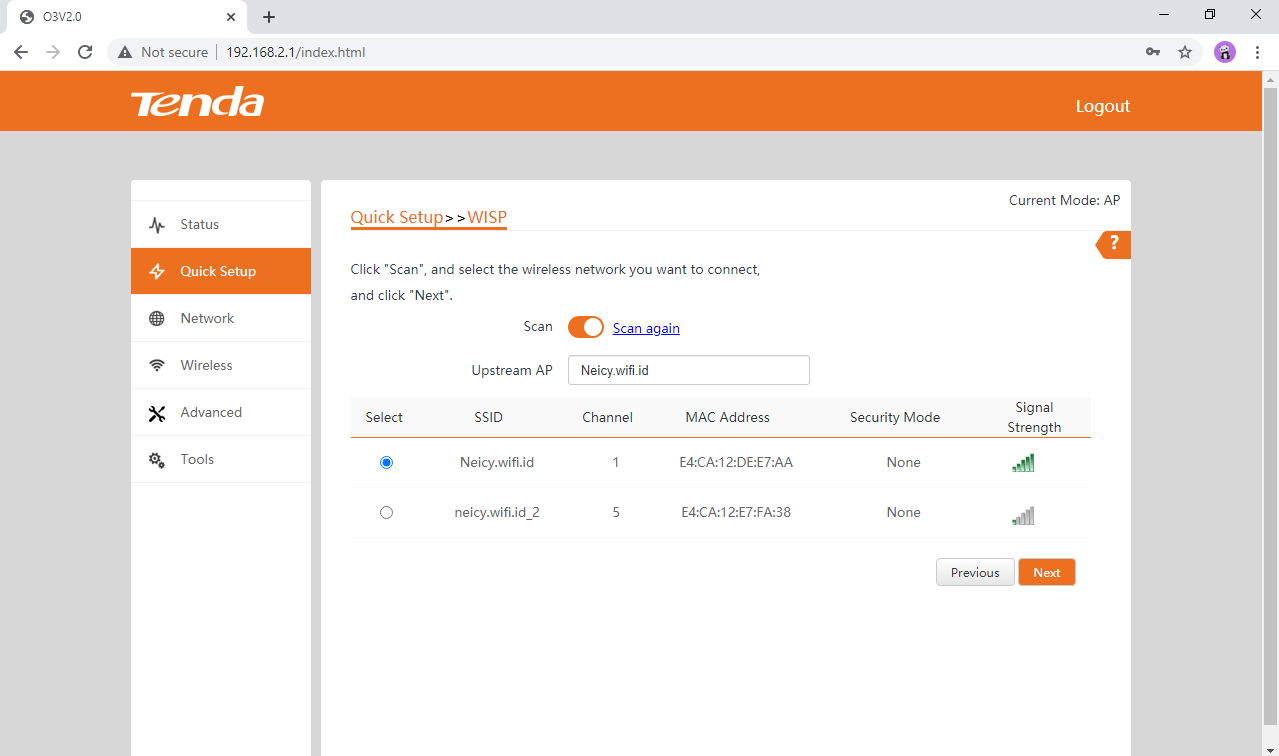The width and height of the screenshot is (1279, 756).
Task: Click the page vertical scrollbar
Action: point(1271,405)
